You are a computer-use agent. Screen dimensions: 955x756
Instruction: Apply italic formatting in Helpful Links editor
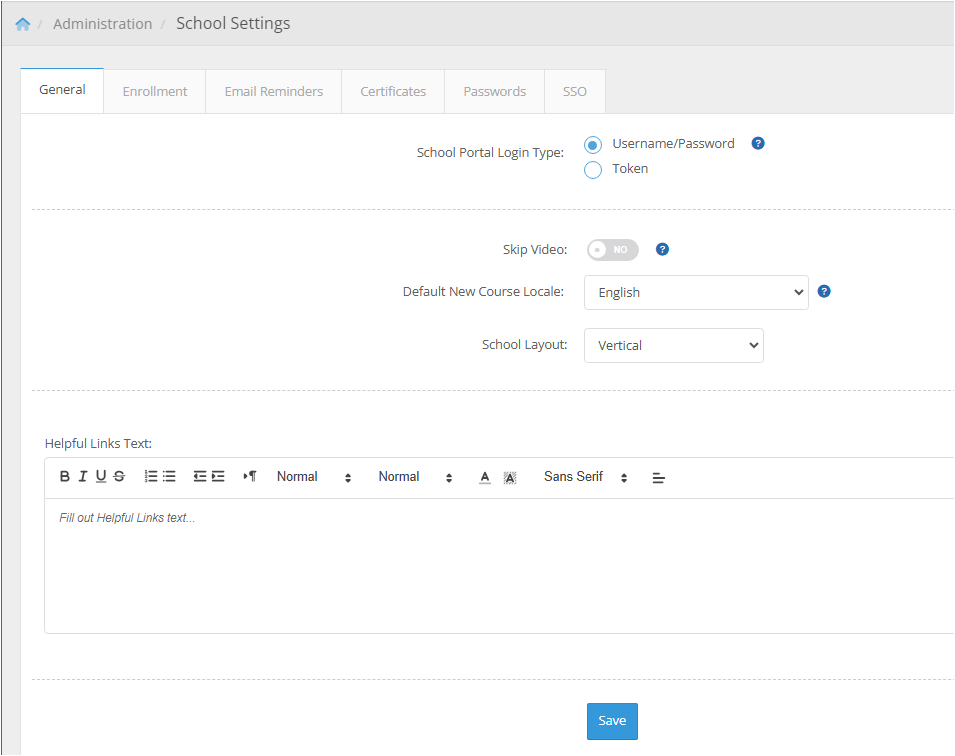(x=83, y=477)
